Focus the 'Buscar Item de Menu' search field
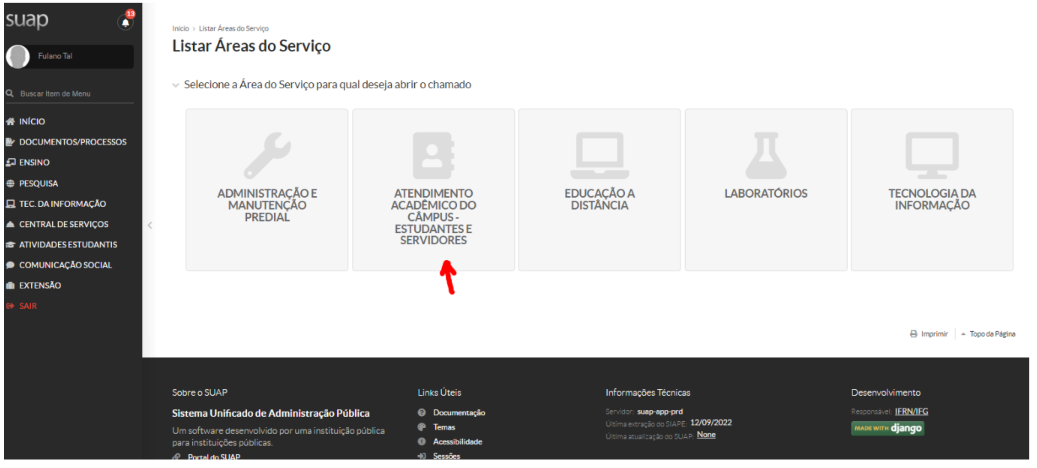This screenshot has height=468, width=1037. 70,93
